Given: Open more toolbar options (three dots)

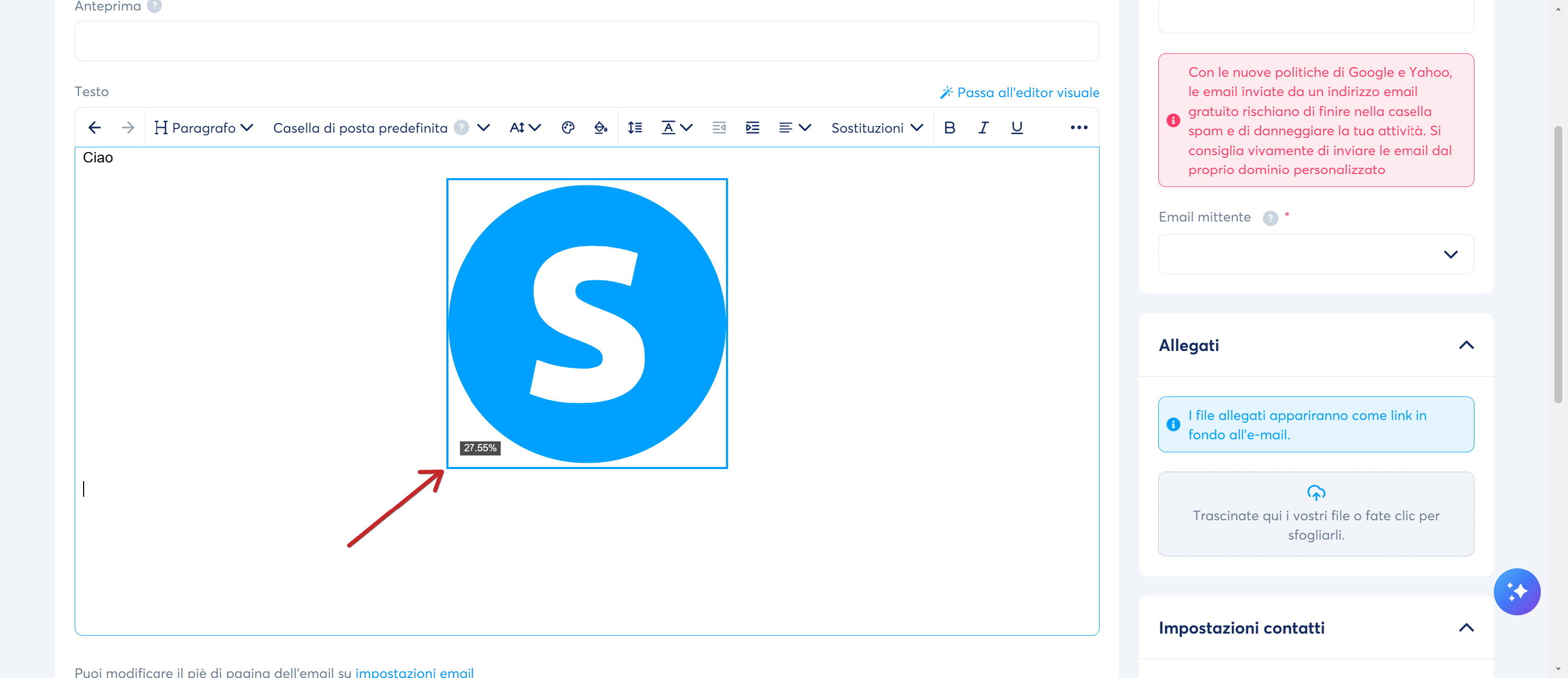Looking at the screenshot, I should coord(1079,127).
